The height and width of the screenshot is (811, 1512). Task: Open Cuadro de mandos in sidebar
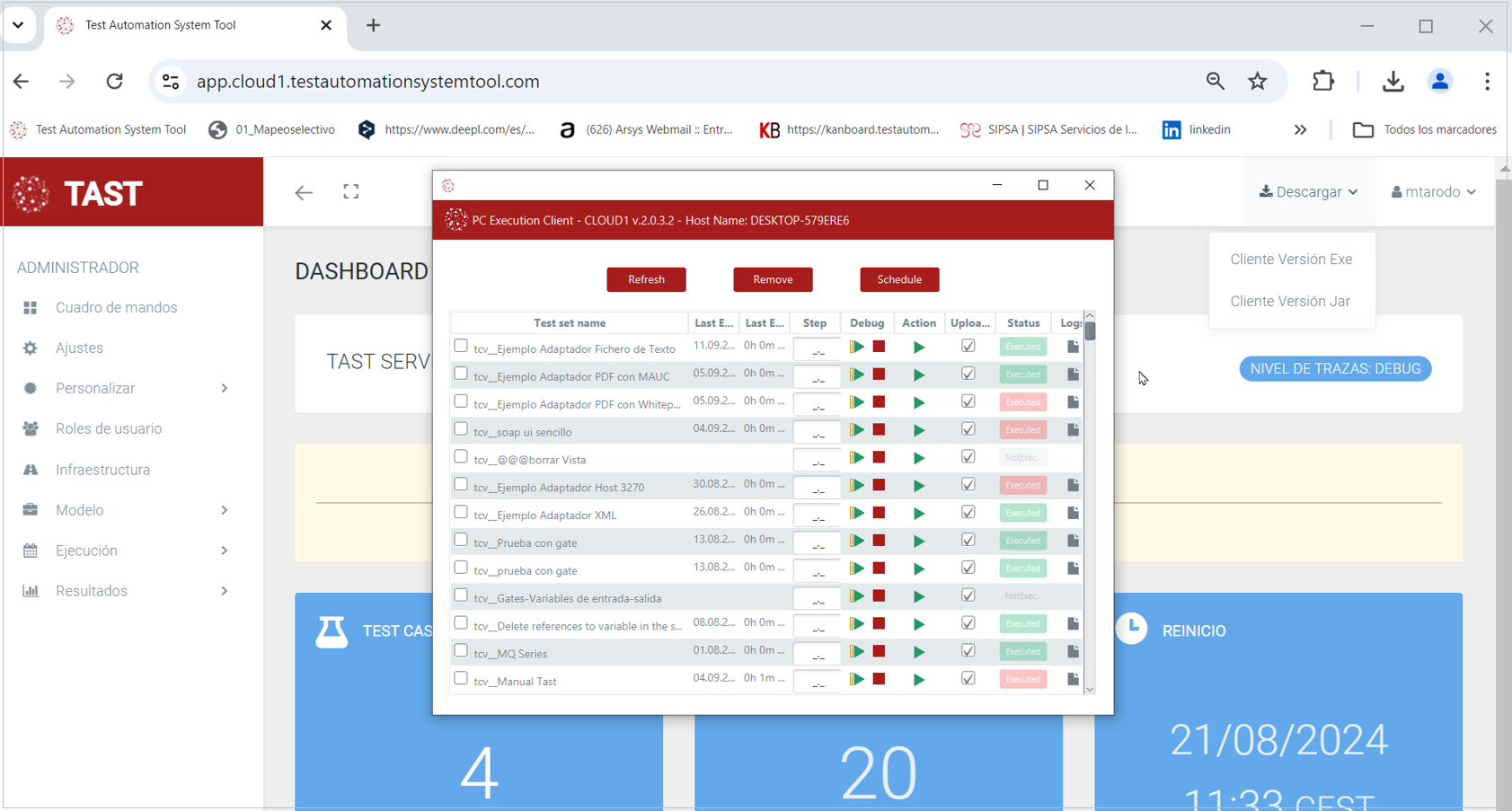[116, 307]
